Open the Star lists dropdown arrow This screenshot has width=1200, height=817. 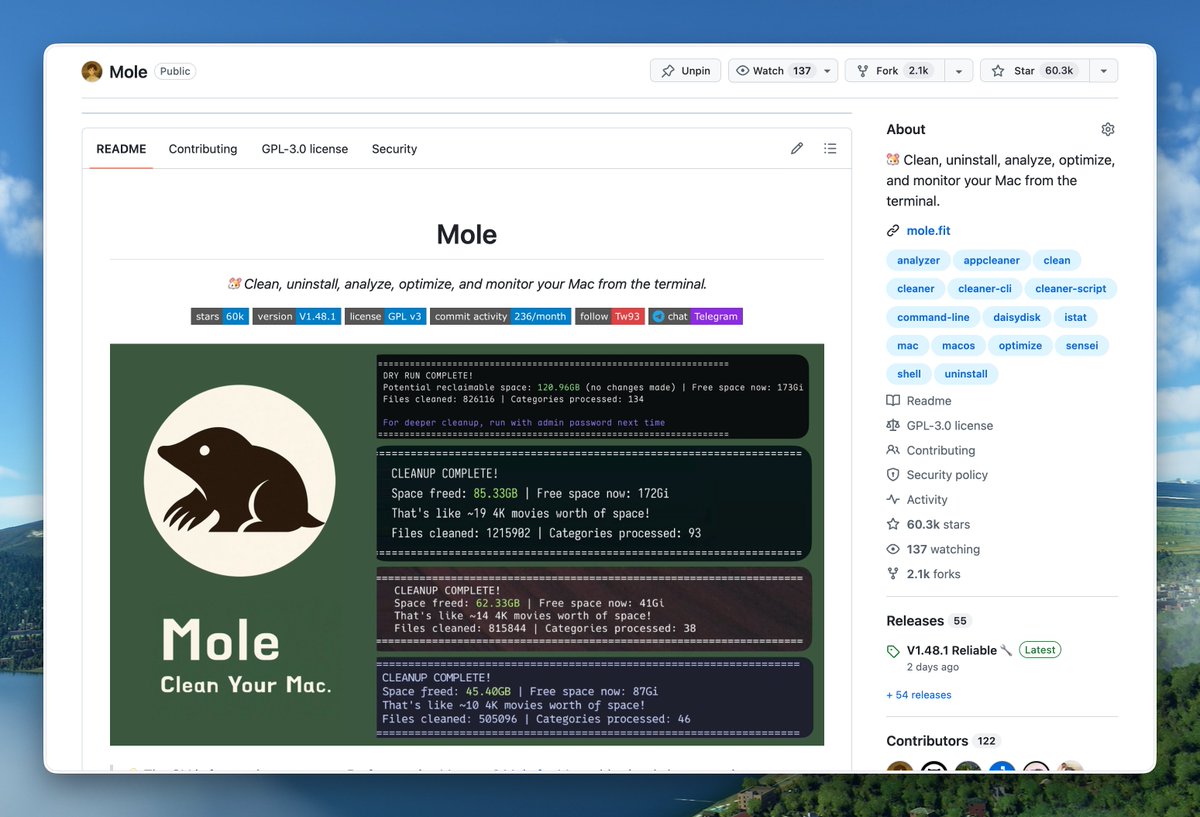(1103, 71)
